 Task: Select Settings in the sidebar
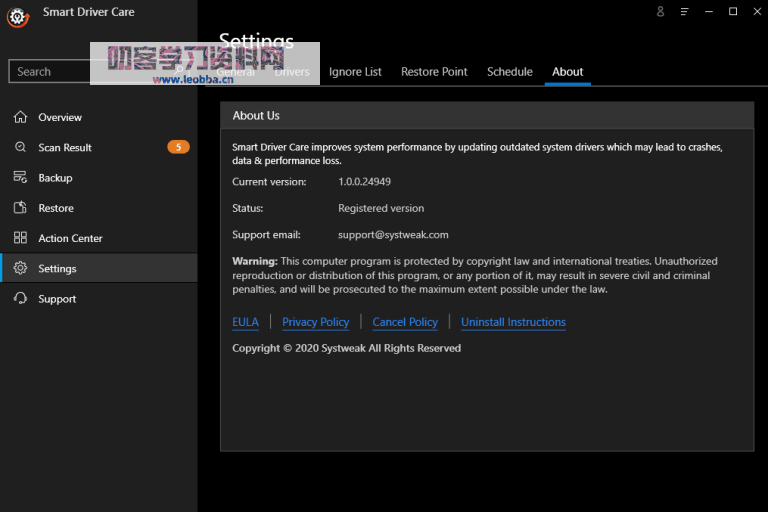coord(98,268)
